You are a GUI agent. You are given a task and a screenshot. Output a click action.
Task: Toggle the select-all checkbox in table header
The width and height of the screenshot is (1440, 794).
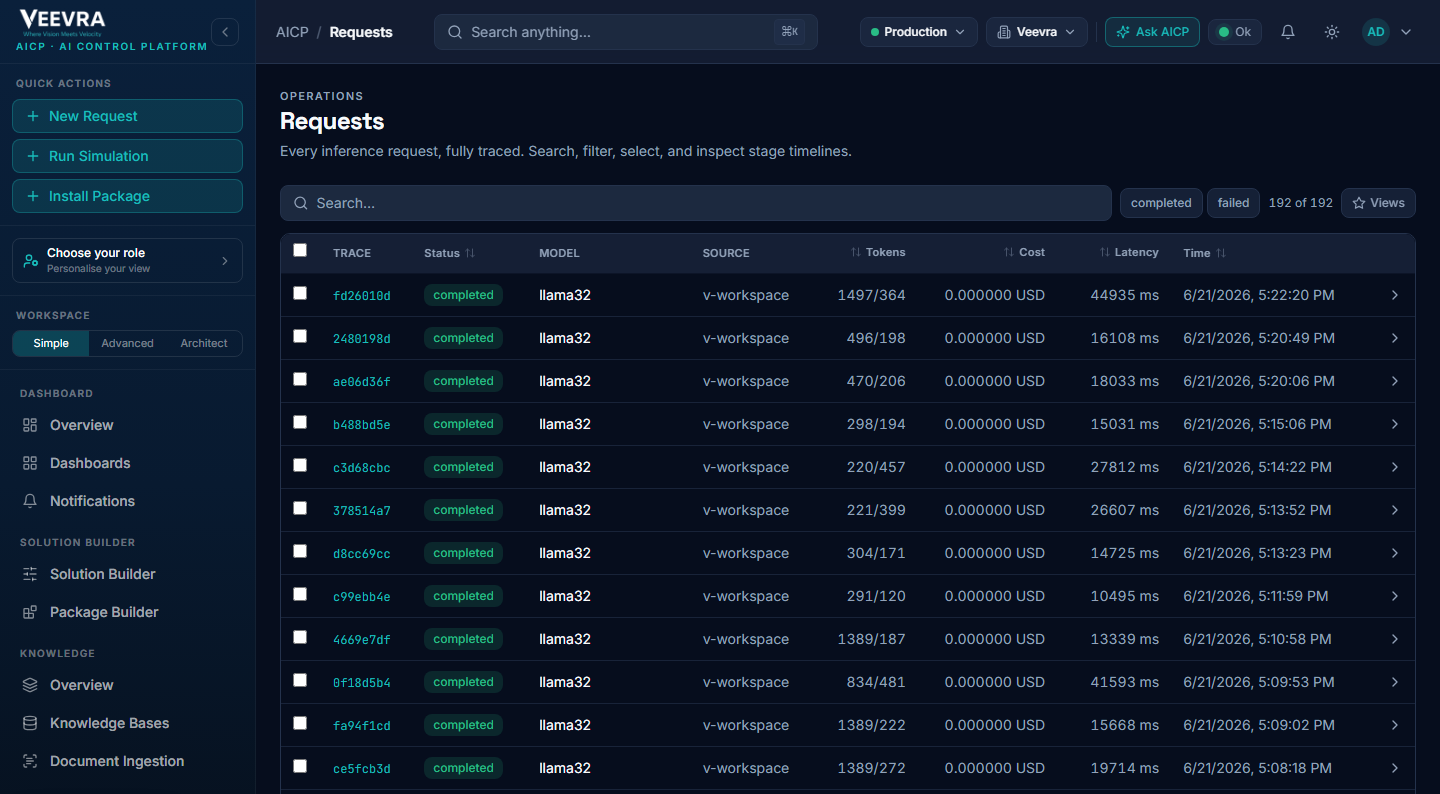(x=300, y=250)
